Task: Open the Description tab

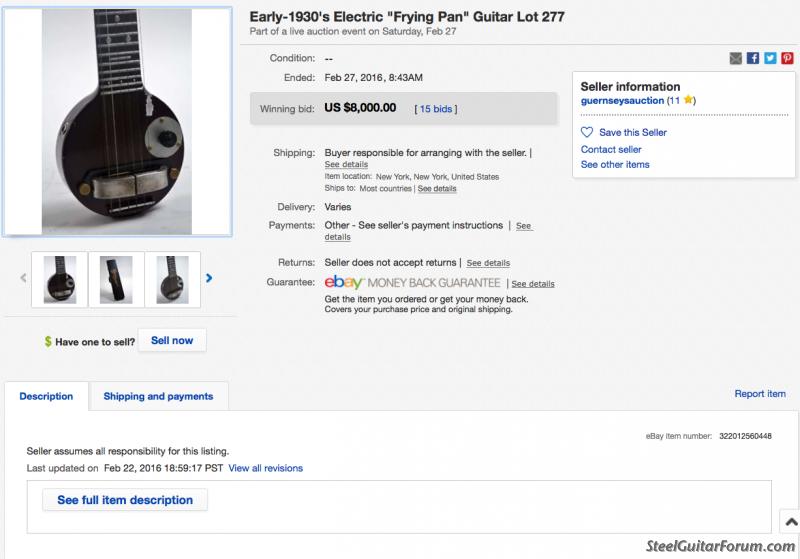Action: (x=46, y=396)
